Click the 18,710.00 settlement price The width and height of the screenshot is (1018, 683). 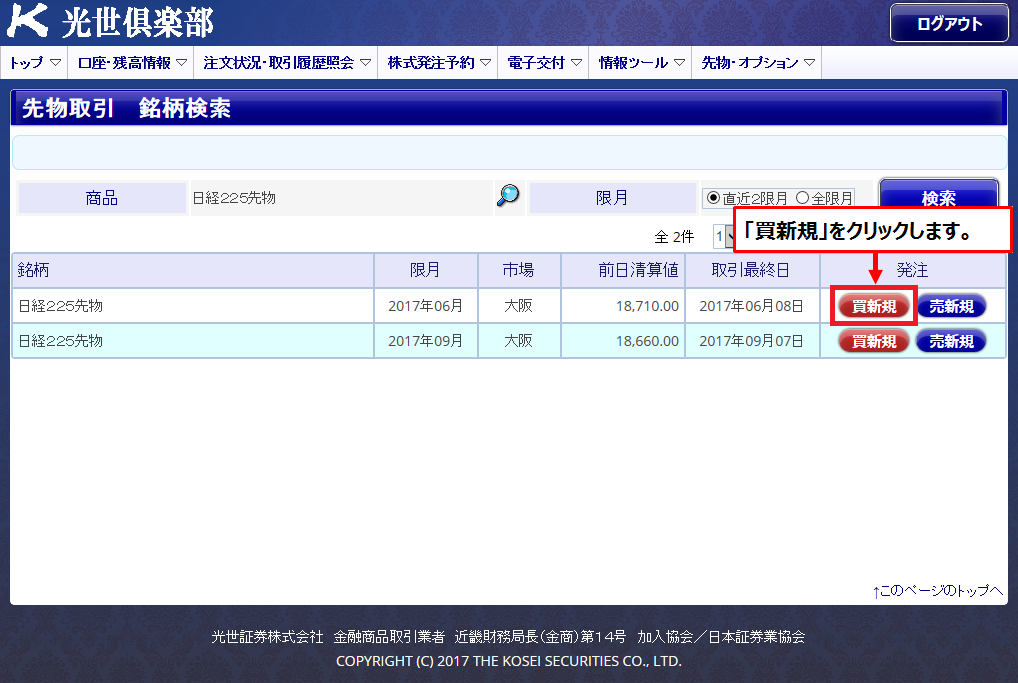click(647, 306)
